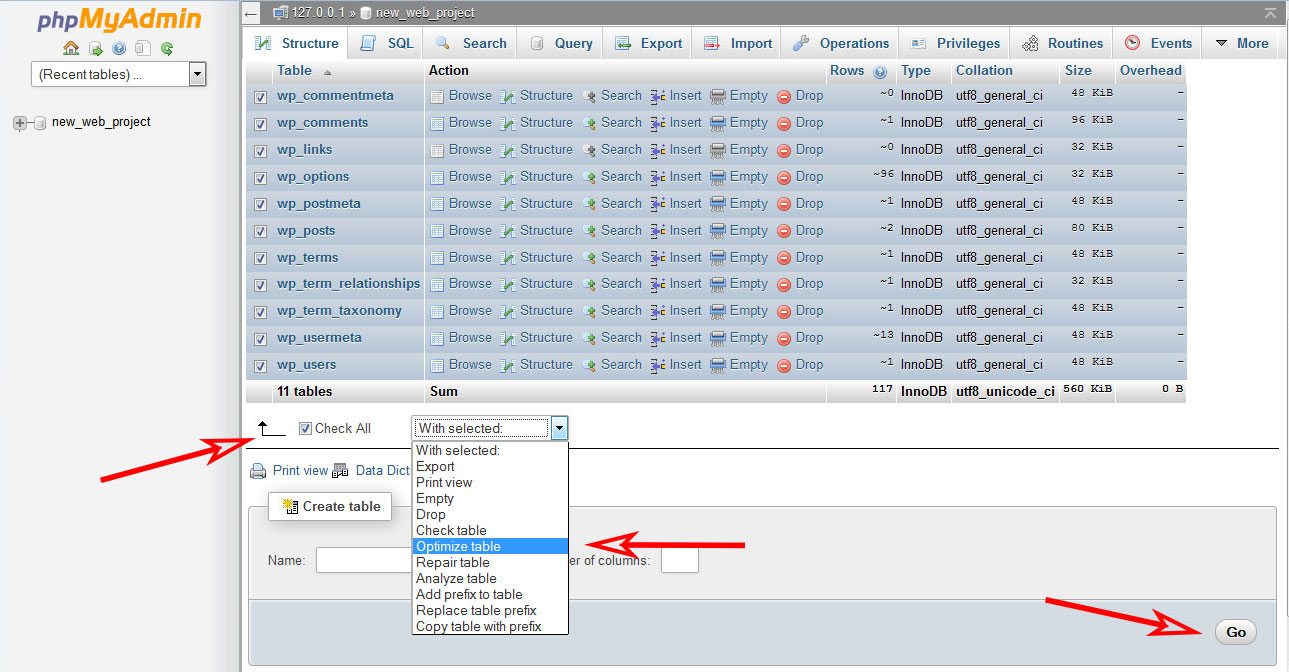Open the With selected dropdown arrow

[x=559, y=427]
